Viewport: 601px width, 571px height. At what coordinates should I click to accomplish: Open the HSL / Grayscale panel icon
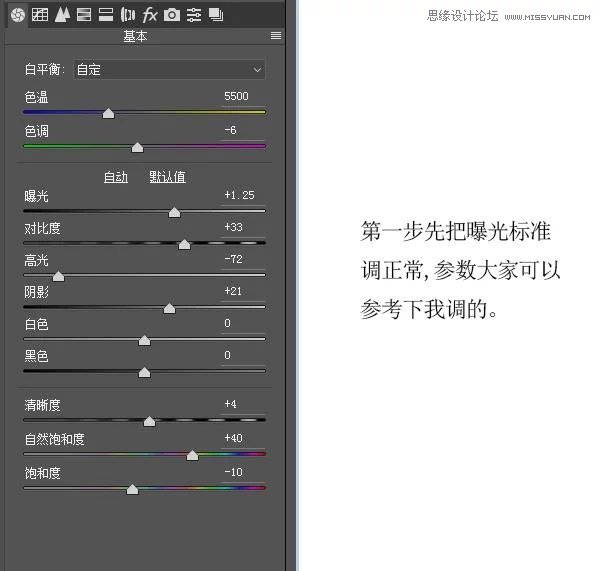pyautogui.click(x=84, y=15)
